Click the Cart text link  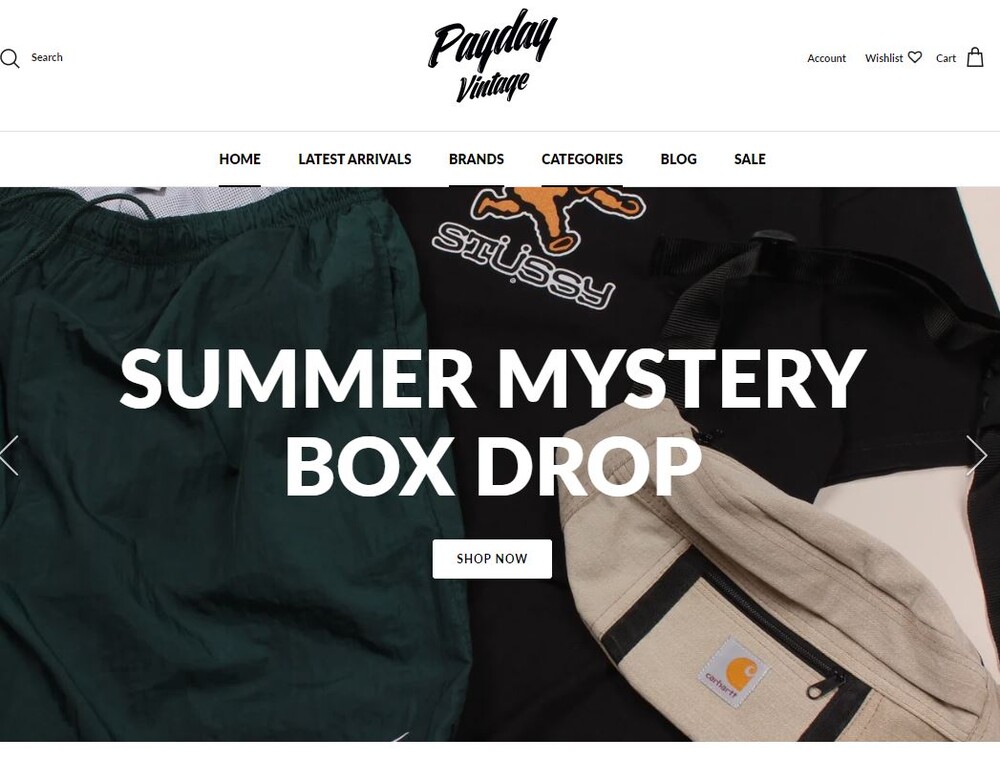[946, 58]
